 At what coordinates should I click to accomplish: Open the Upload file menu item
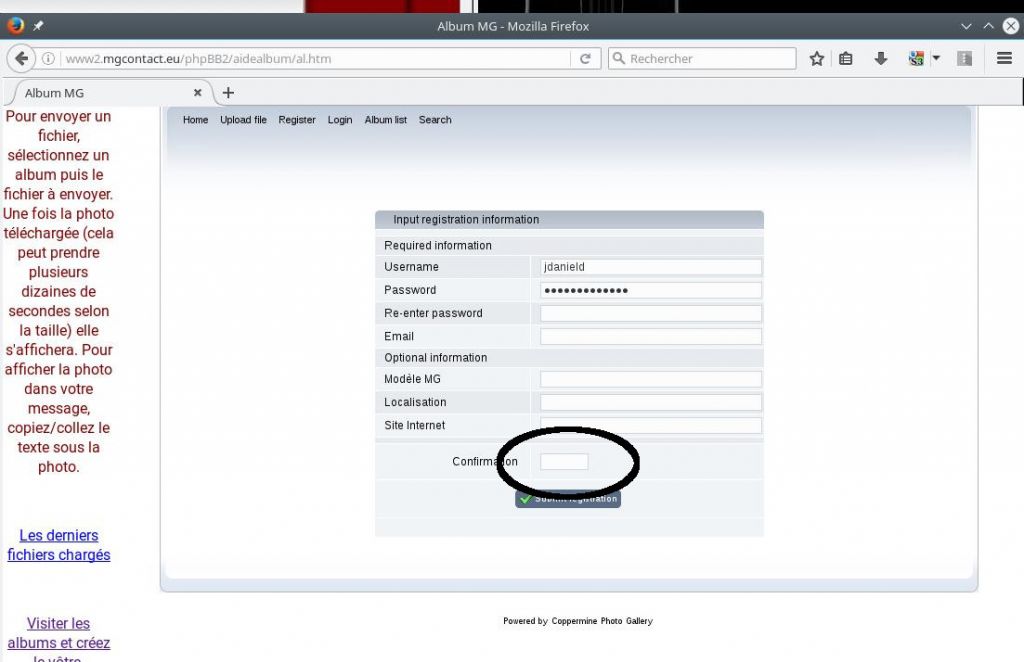pos(243,120)
